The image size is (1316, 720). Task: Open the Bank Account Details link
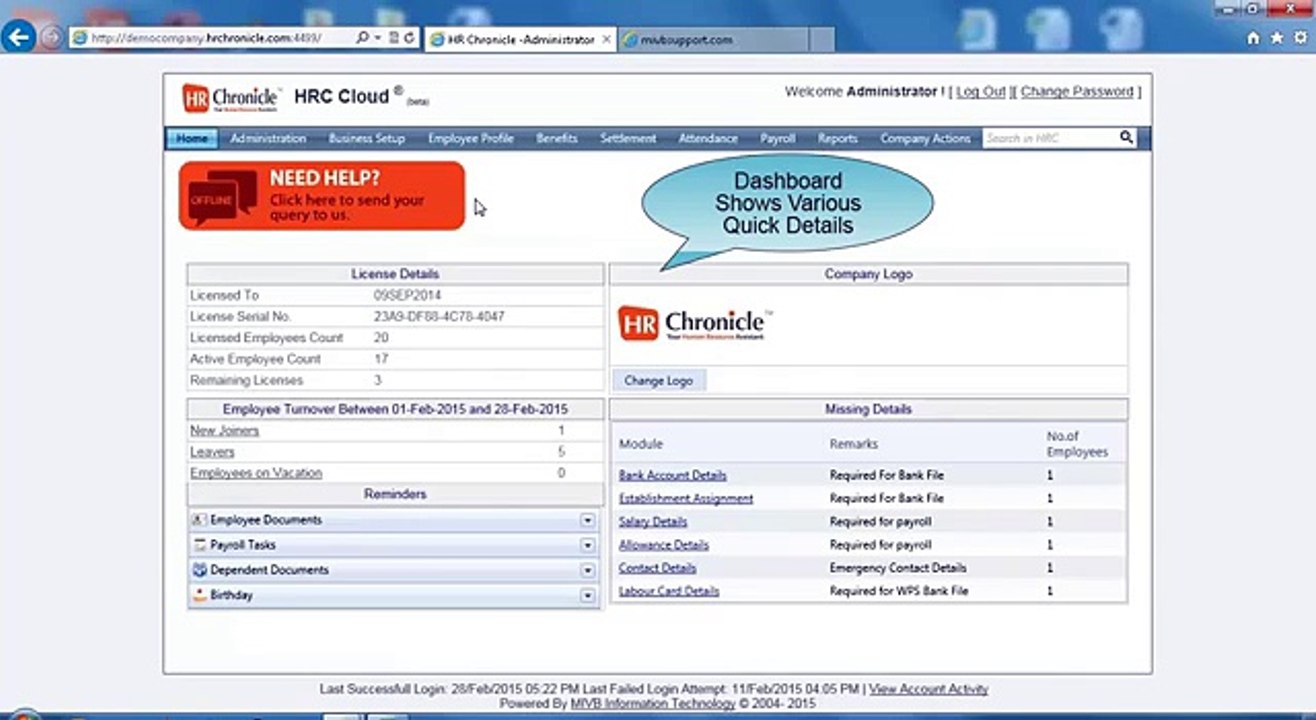coord(672,475)
